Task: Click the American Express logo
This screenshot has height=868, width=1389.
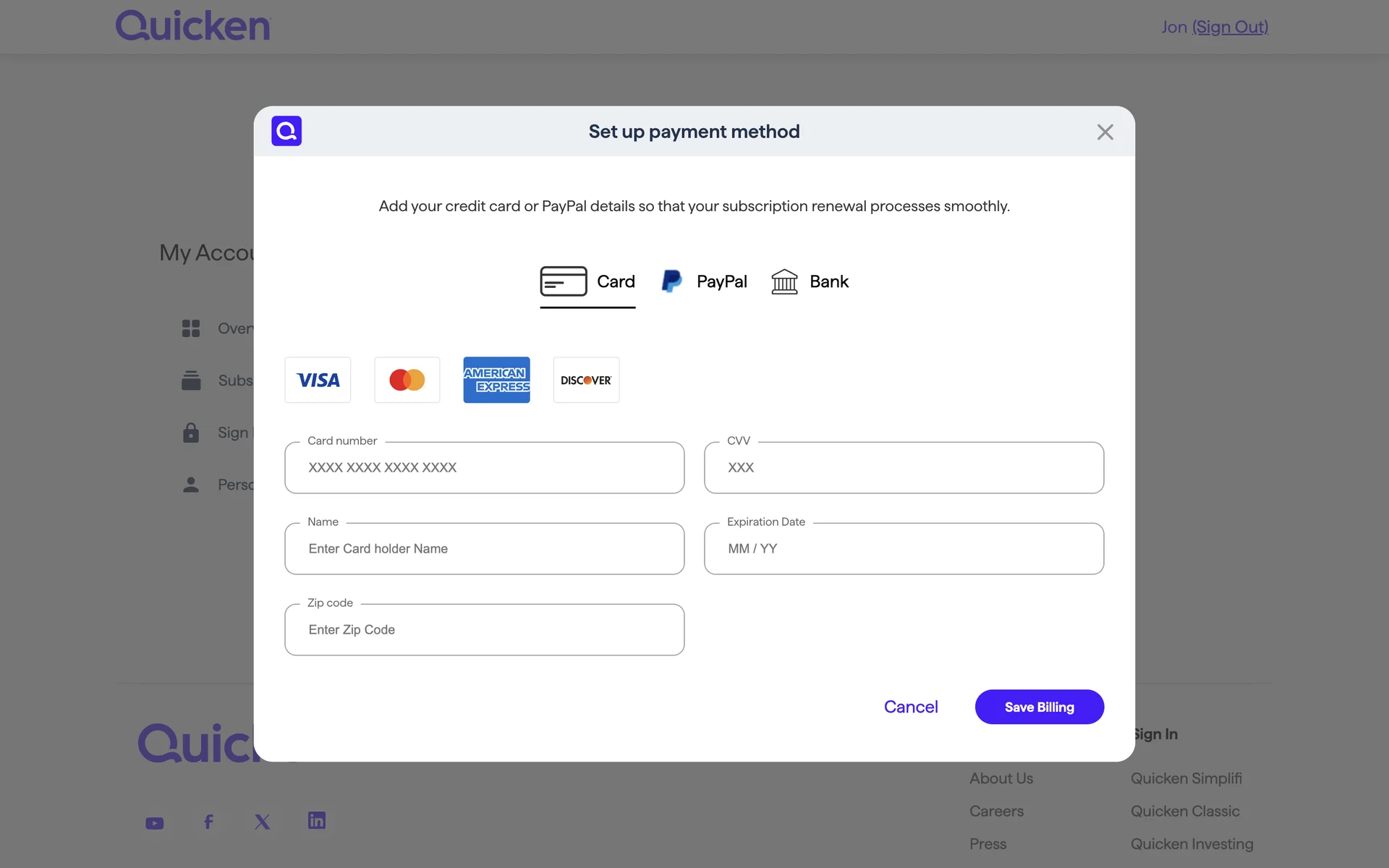Action: tap(496, 380)
